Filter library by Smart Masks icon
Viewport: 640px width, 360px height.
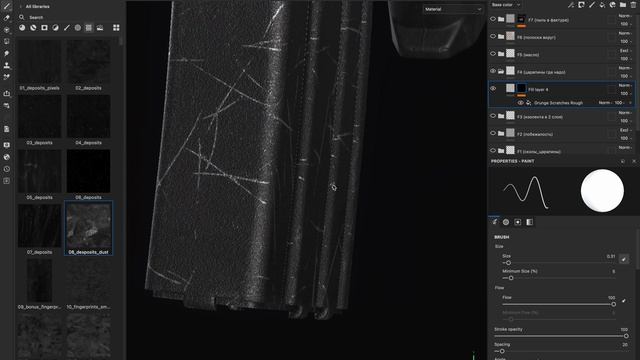pyautogui.click(x=44, y=28)
